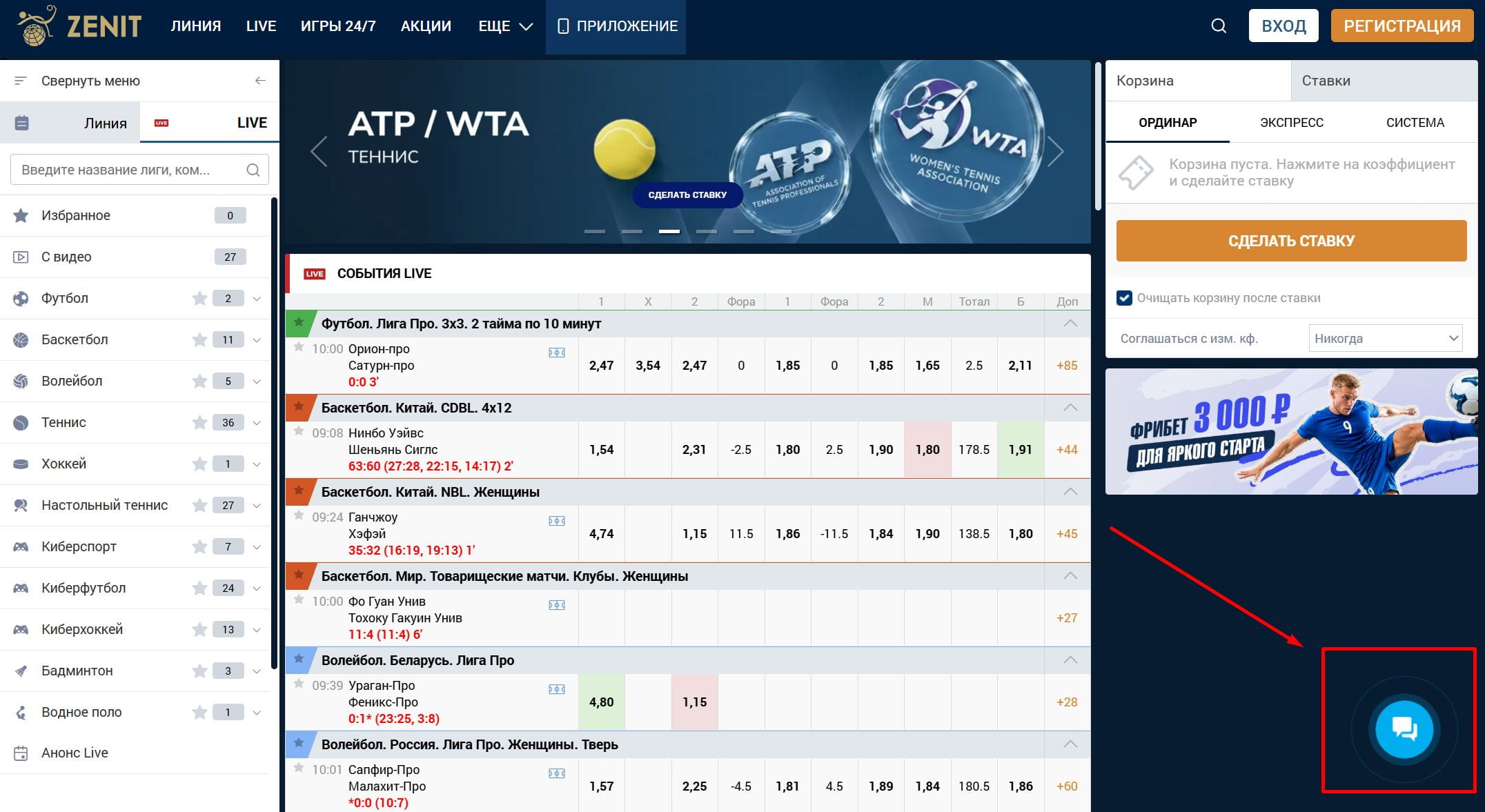Open match tracker icon for Орион-про
Image resolution: width=1485 pixels, height=812 pixels.
click(557, 353)
